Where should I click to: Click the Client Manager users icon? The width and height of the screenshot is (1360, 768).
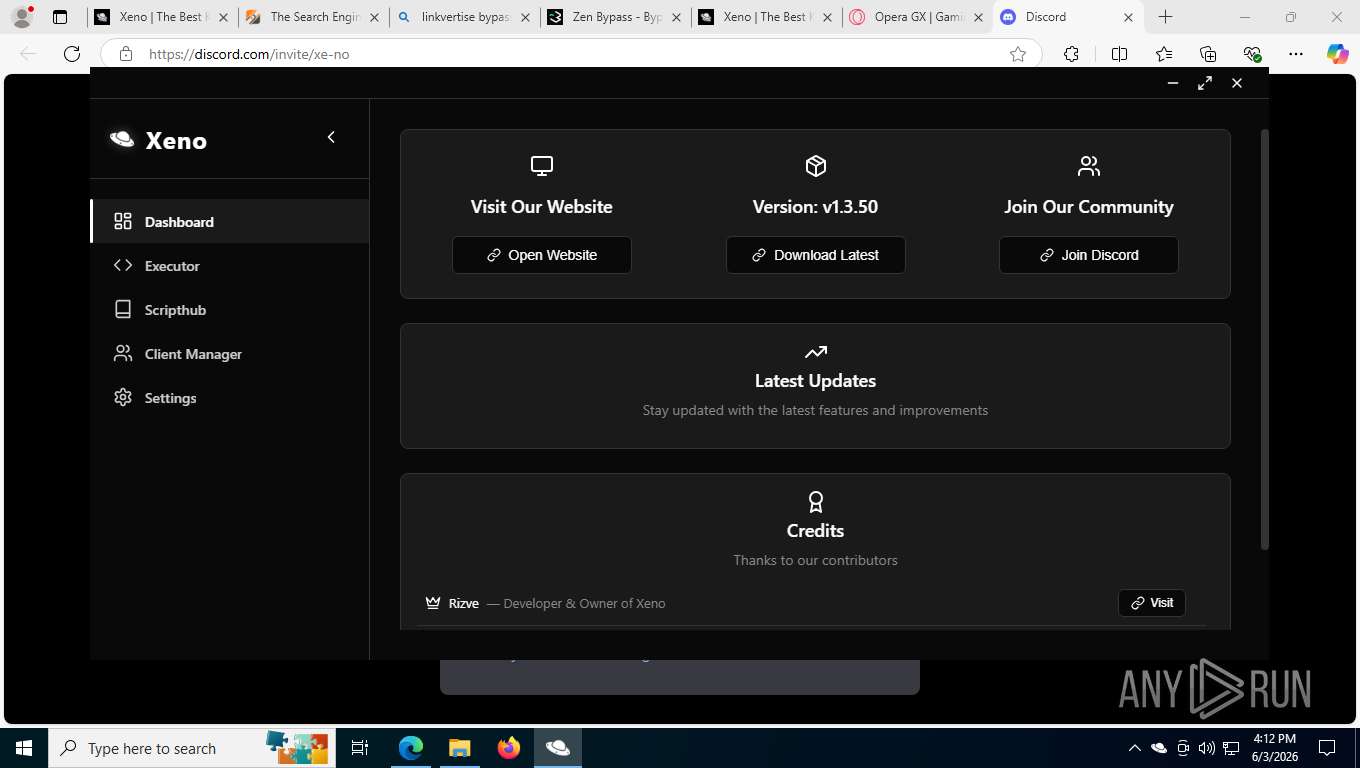coord(123,353)
